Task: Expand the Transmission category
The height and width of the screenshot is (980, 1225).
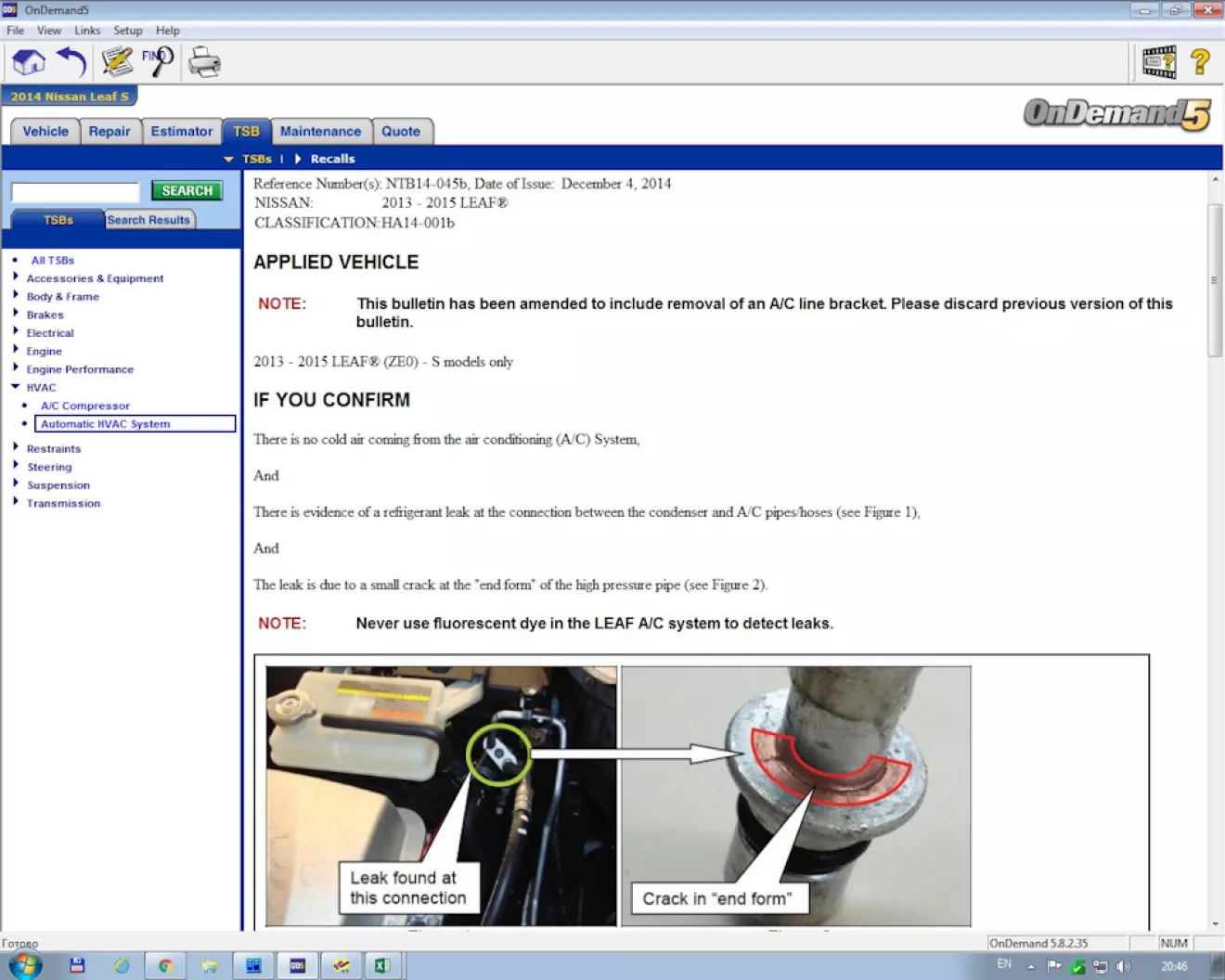Action: tap(16, 502)
